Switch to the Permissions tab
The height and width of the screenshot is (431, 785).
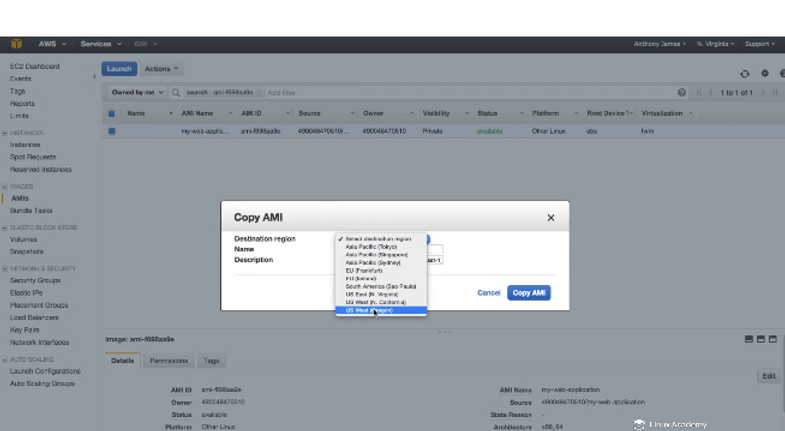click(169, 360)
